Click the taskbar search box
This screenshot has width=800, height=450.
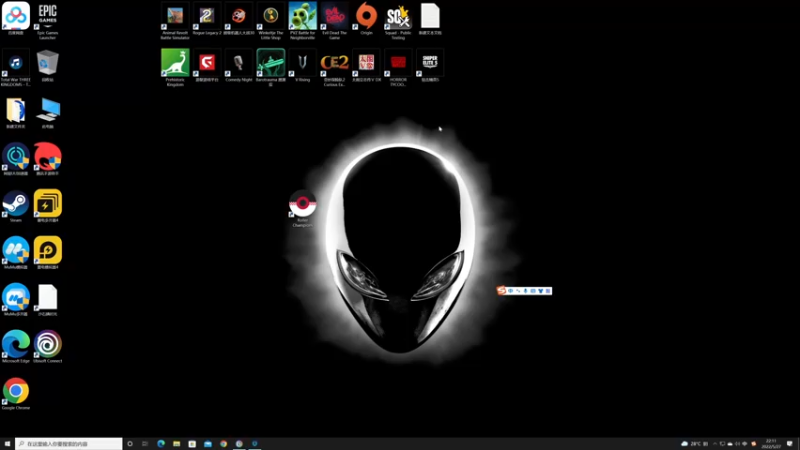pos(69,444)
